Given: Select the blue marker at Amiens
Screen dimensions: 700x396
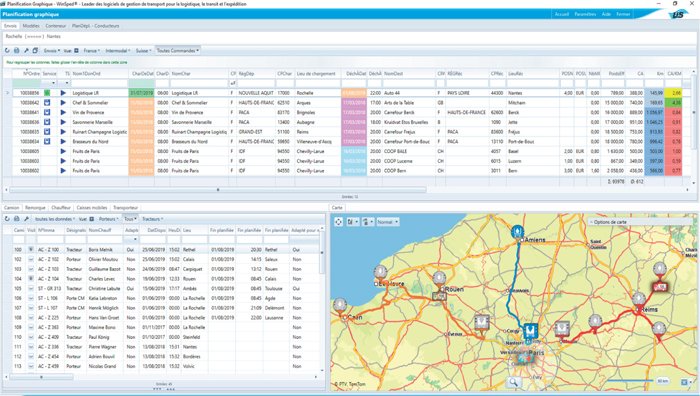Looking at the screenshot, I should tap(517, 232).
